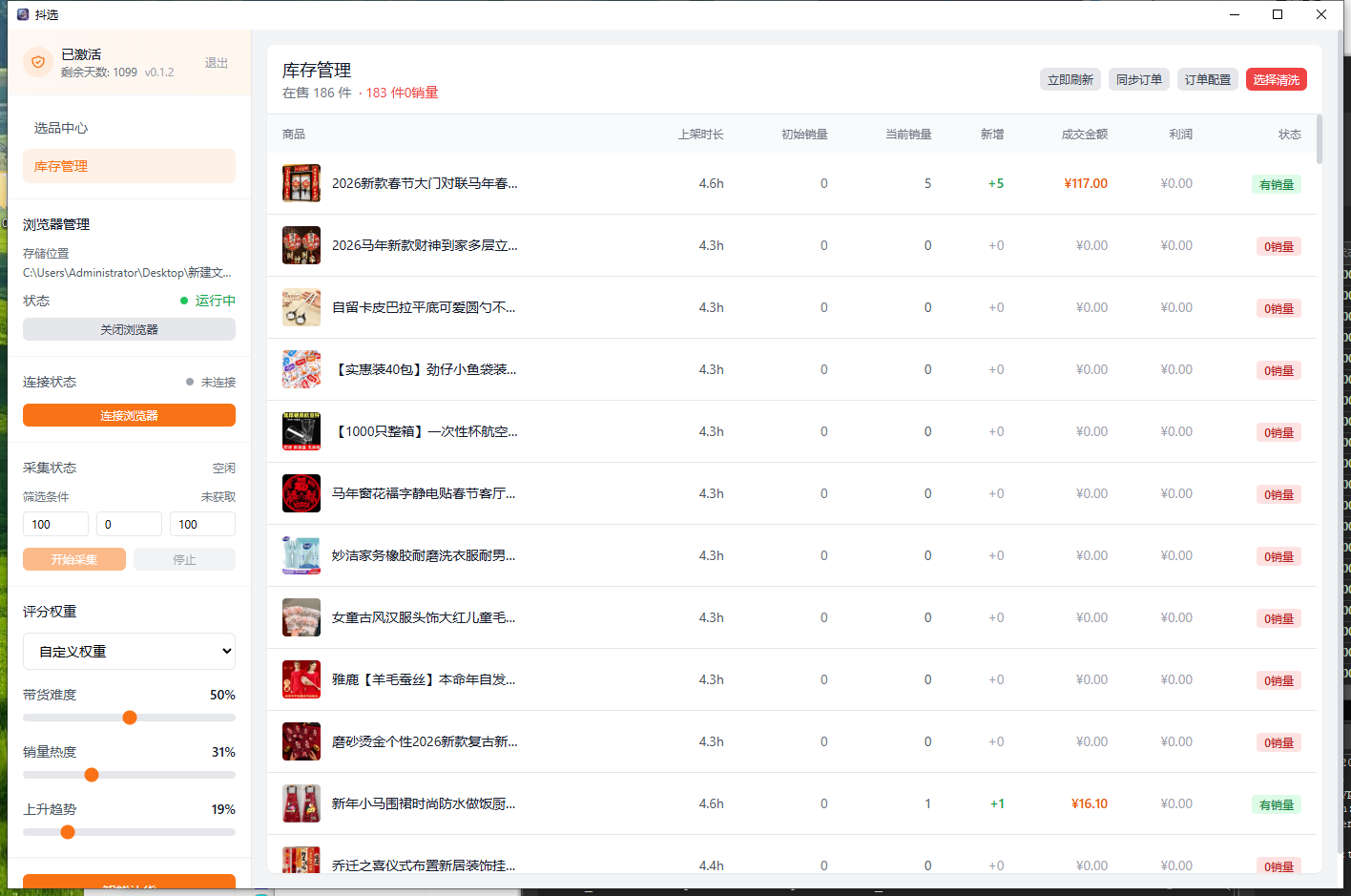Click the 上升趋势 slider handle
The image size is (1351, 896).
coord(68,832)
